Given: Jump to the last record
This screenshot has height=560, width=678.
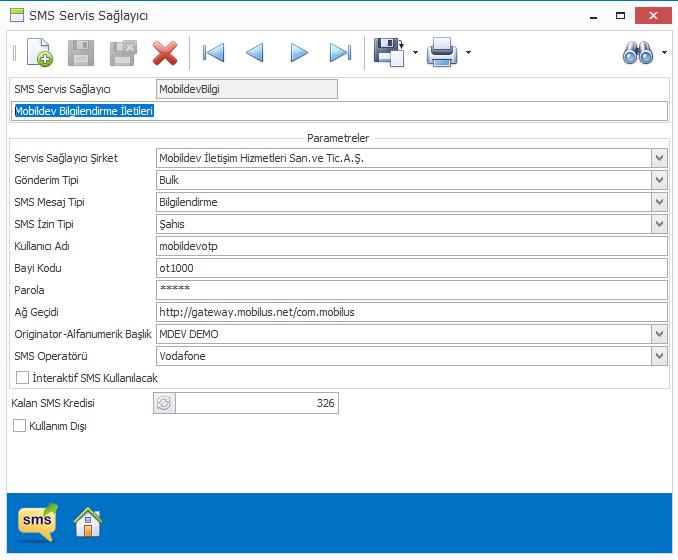Looking at the screenshot, I should click(x=340, y=53).
